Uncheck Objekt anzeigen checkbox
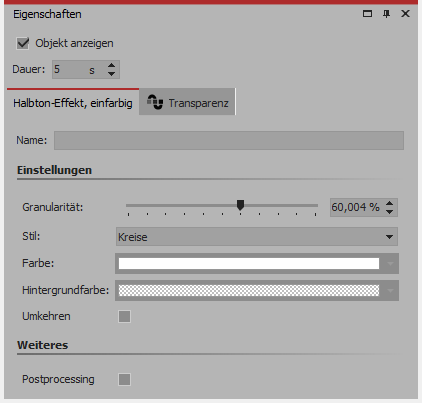Viewport: 422px width, 403px height. pyautogui.click(x=23, y=43)
